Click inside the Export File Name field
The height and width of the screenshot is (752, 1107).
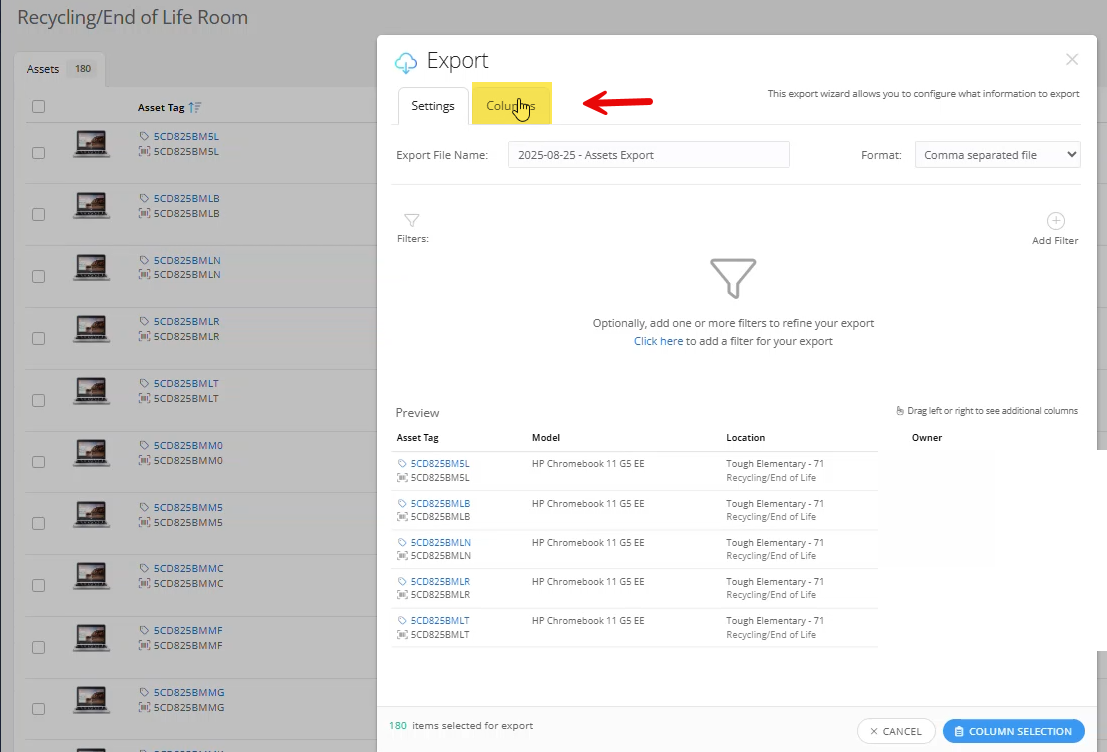pyautogui.click(x=648, y=154)
